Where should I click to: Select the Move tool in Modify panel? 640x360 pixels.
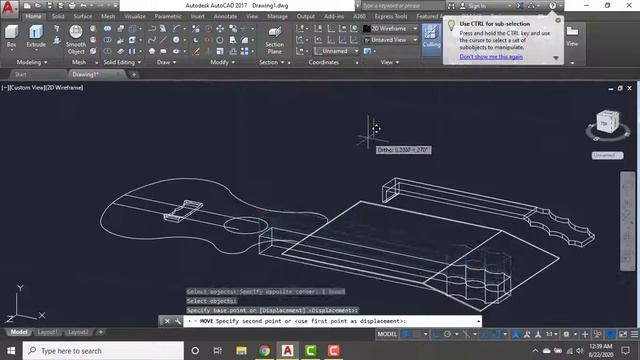[220, 29]
